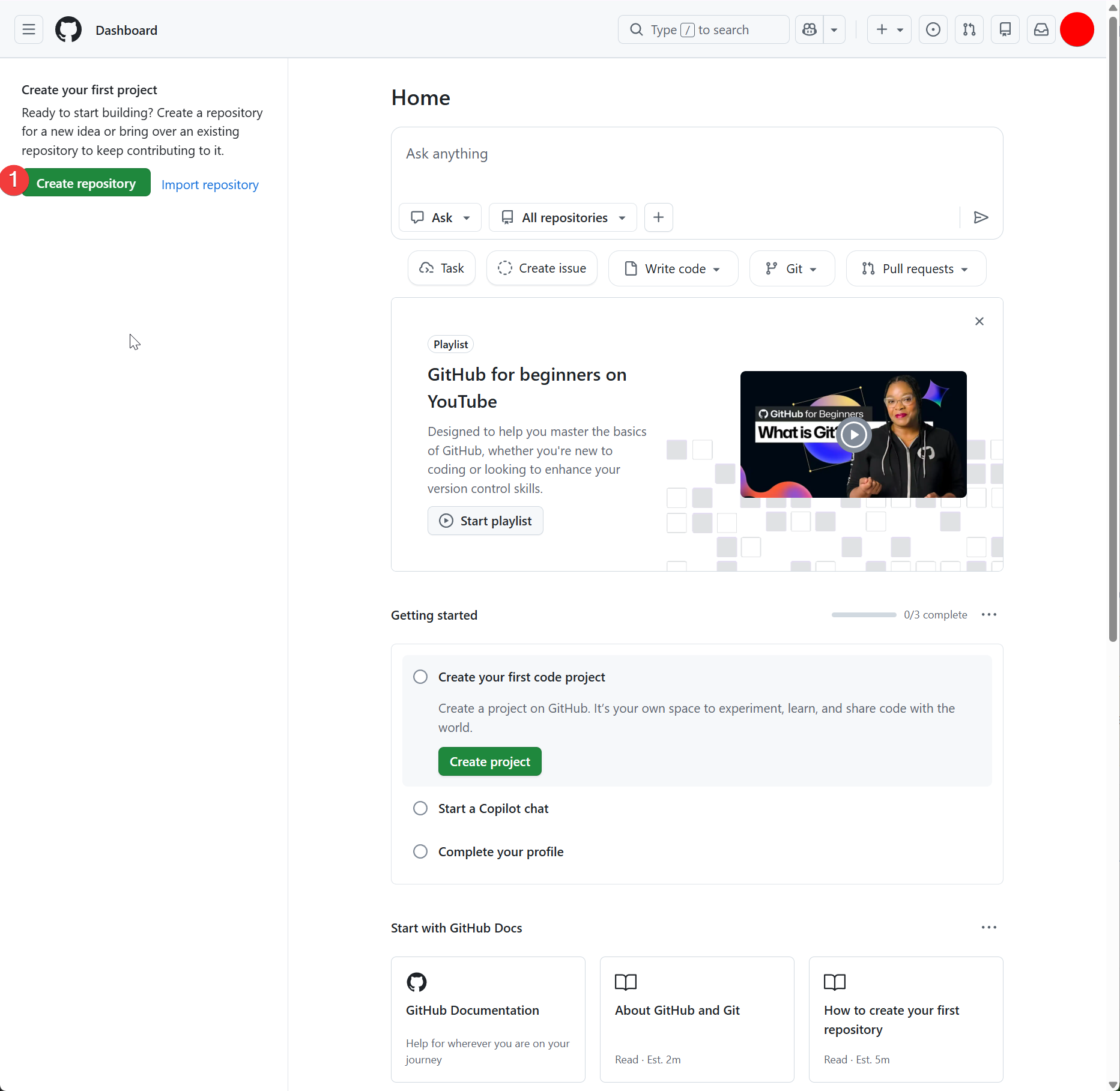Viewport: 1120px width, 1091px height.
Task: Expand the Git dropdown chip
Action: point(792,268)
